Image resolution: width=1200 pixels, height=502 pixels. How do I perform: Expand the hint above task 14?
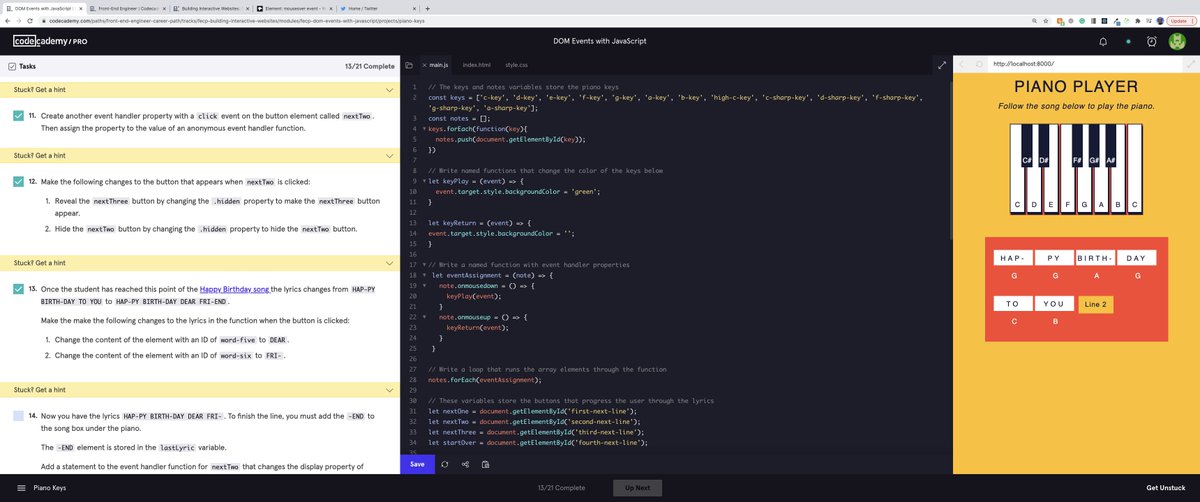click(x=200, y=389)
